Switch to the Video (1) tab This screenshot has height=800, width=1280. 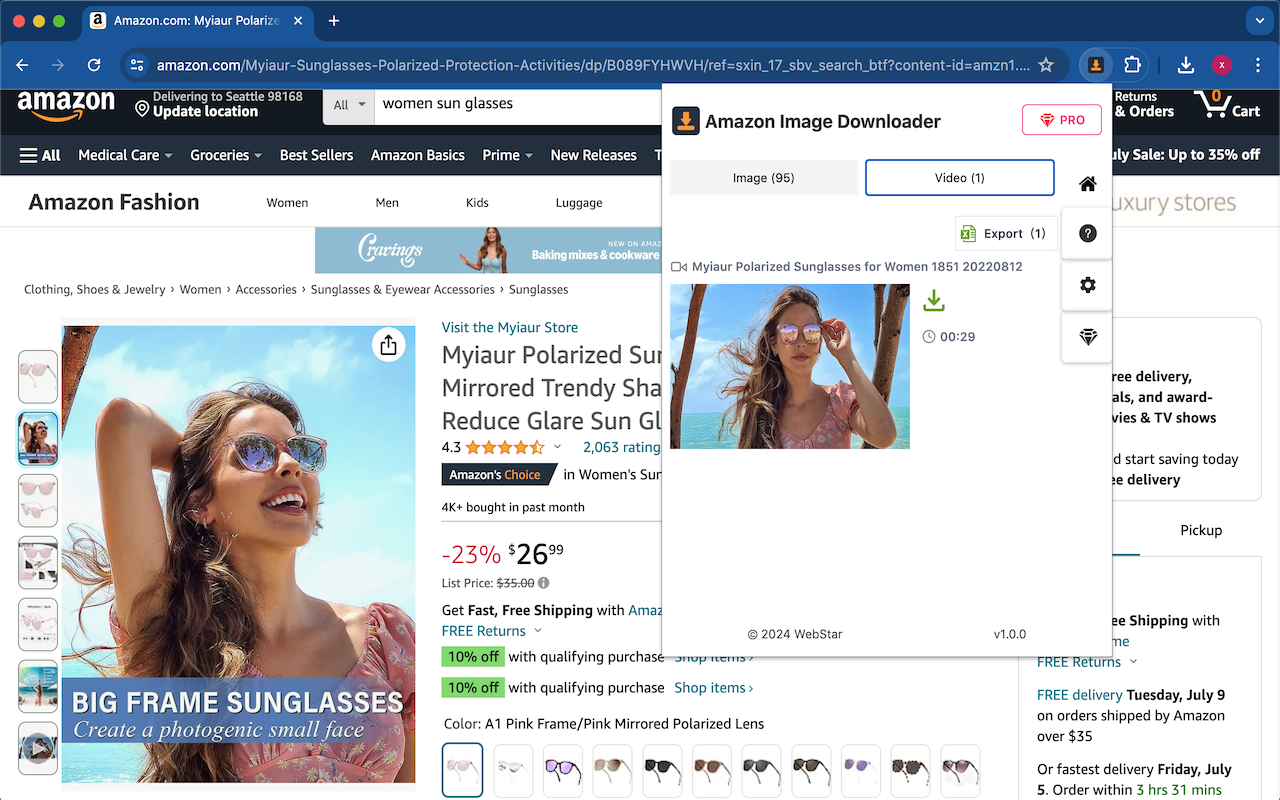pyautogui.click(x=960, y=178)
